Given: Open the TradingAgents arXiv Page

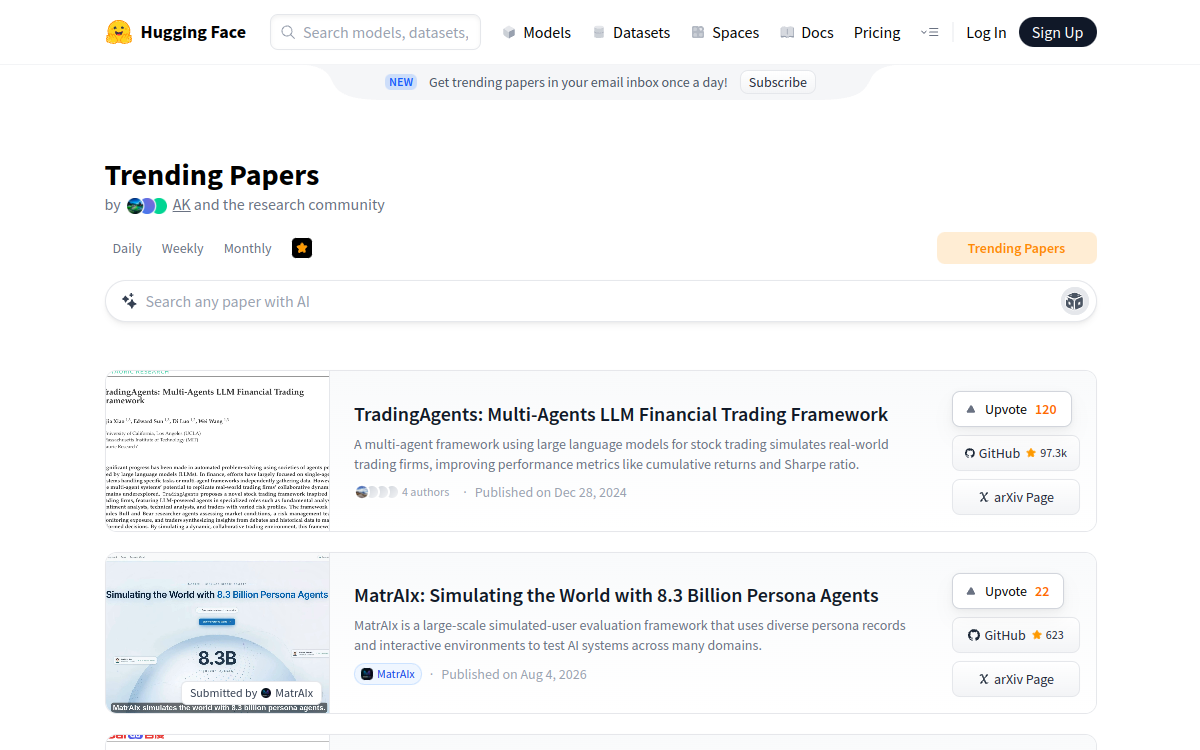Looking at the screenshot, I should click(1015, 497).
